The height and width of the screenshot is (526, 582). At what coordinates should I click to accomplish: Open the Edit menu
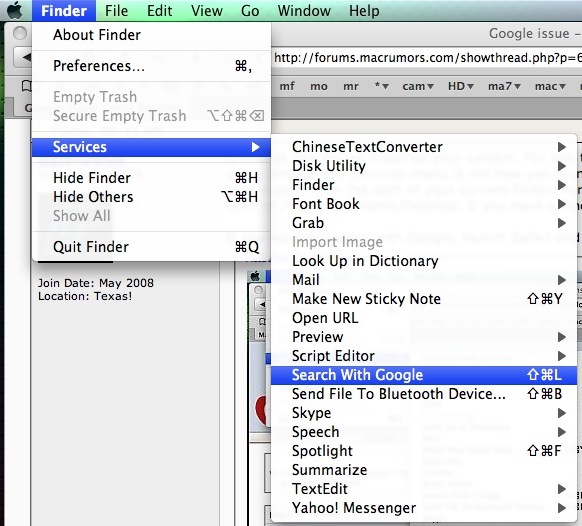(x=160, y=11)
